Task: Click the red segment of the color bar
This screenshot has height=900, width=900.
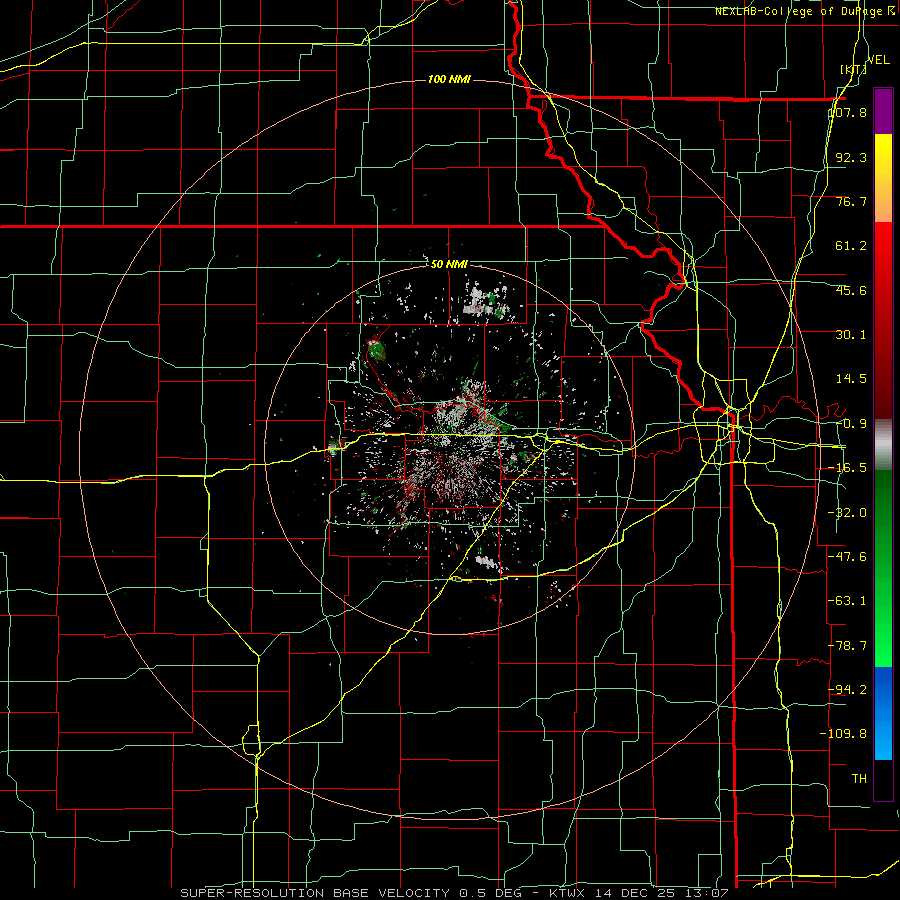Action: tap(883, 320)
